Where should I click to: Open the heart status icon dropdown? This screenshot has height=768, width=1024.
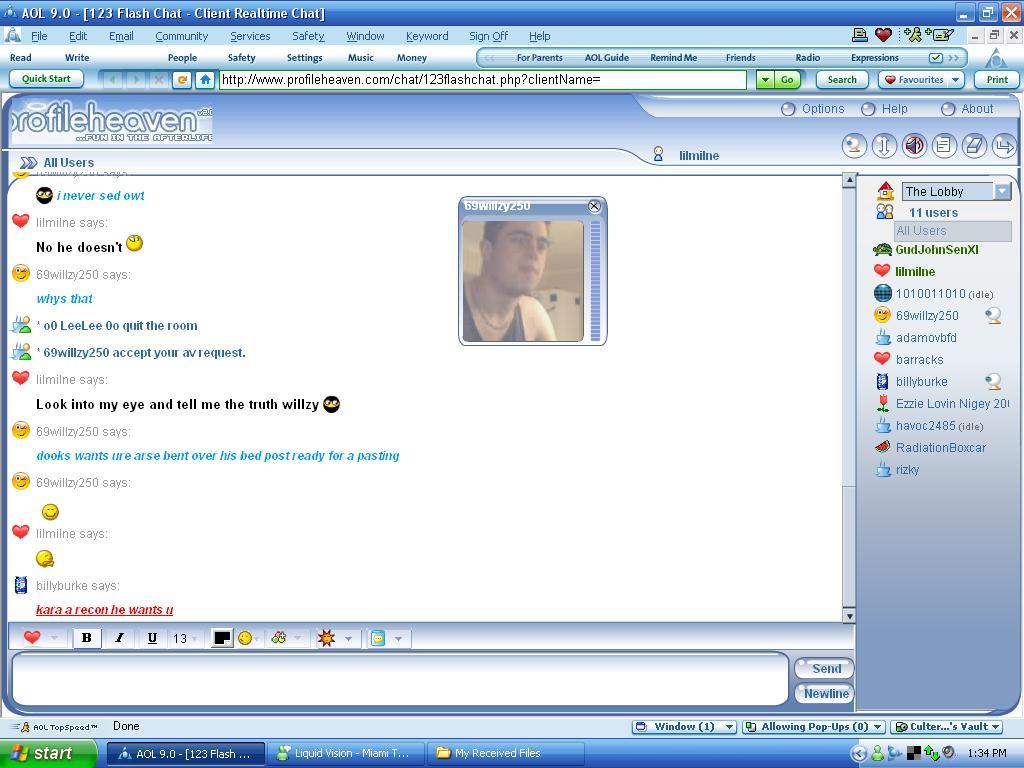click(x=55, y=638)
